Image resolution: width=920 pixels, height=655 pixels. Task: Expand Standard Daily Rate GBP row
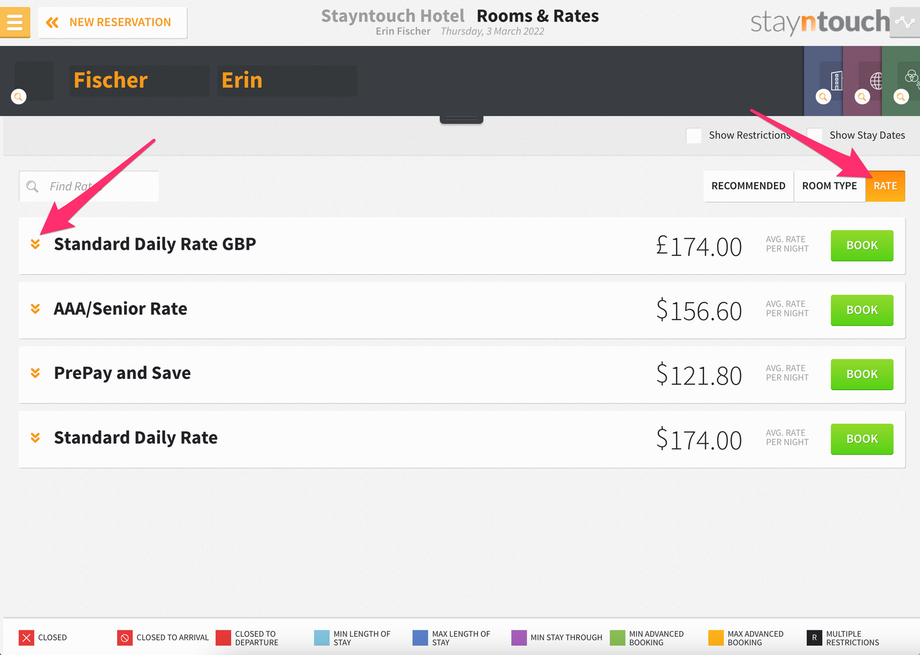click(x=35, y=244)
